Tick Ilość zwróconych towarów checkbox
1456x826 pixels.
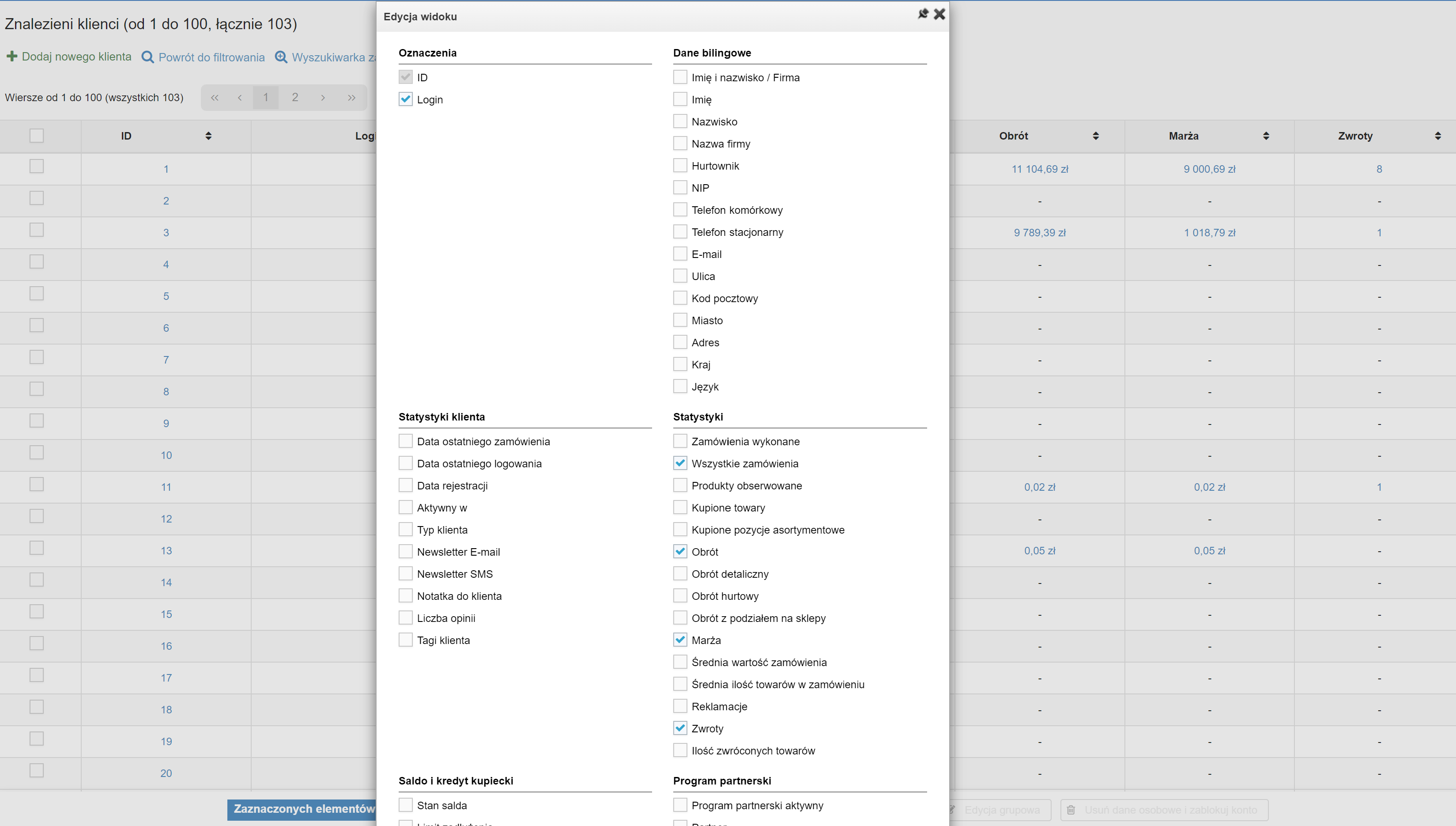click(680, 750)
